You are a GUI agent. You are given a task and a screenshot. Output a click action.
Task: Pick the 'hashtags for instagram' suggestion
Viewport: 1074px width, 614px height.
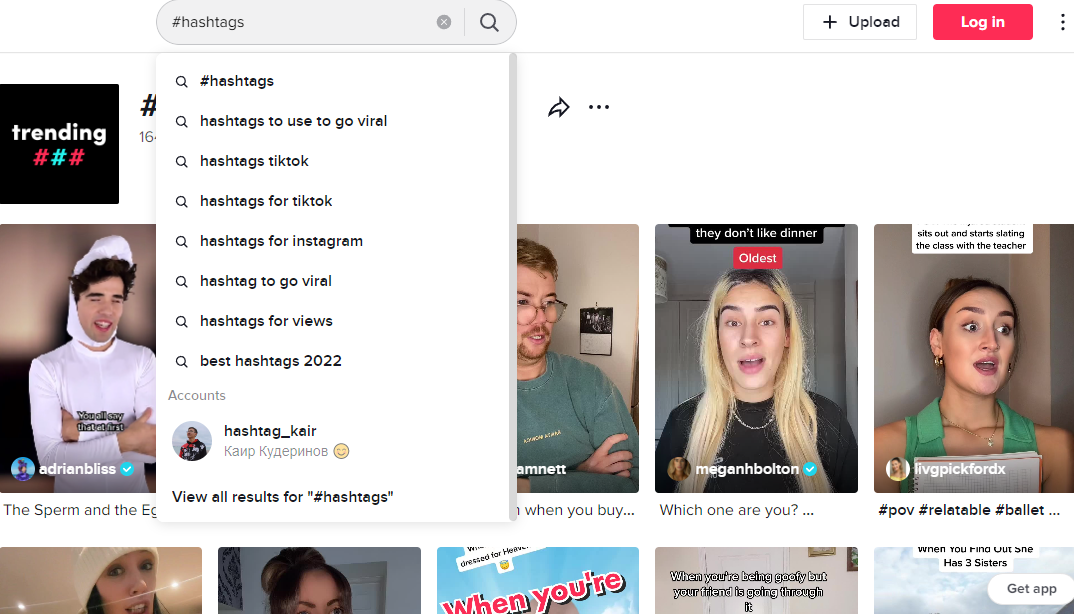[333, 241]
